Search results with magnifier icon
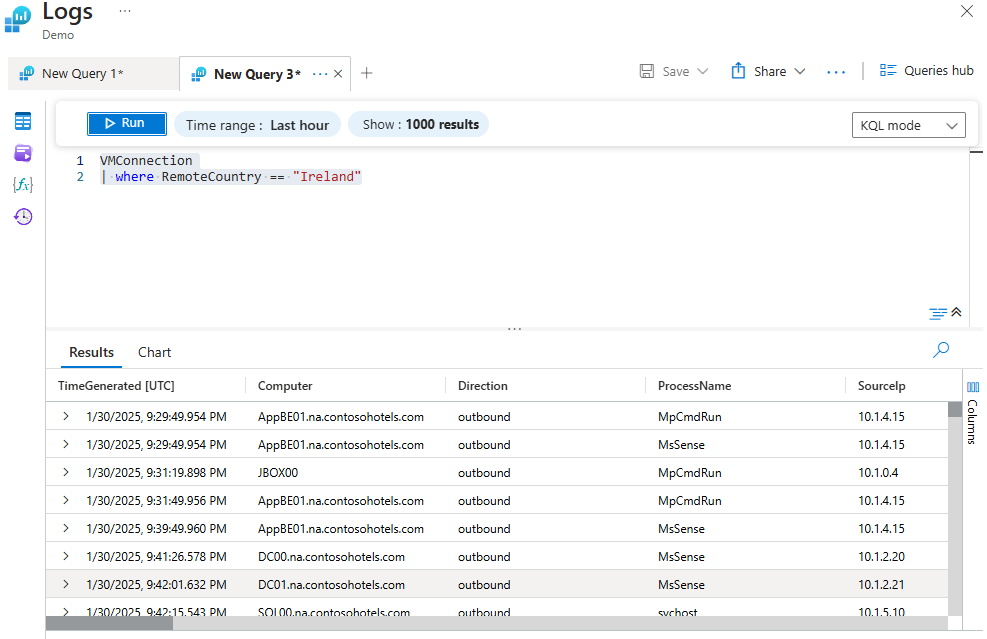The height and width of the screenshot is (639, 987). click(x=940, y=350)
